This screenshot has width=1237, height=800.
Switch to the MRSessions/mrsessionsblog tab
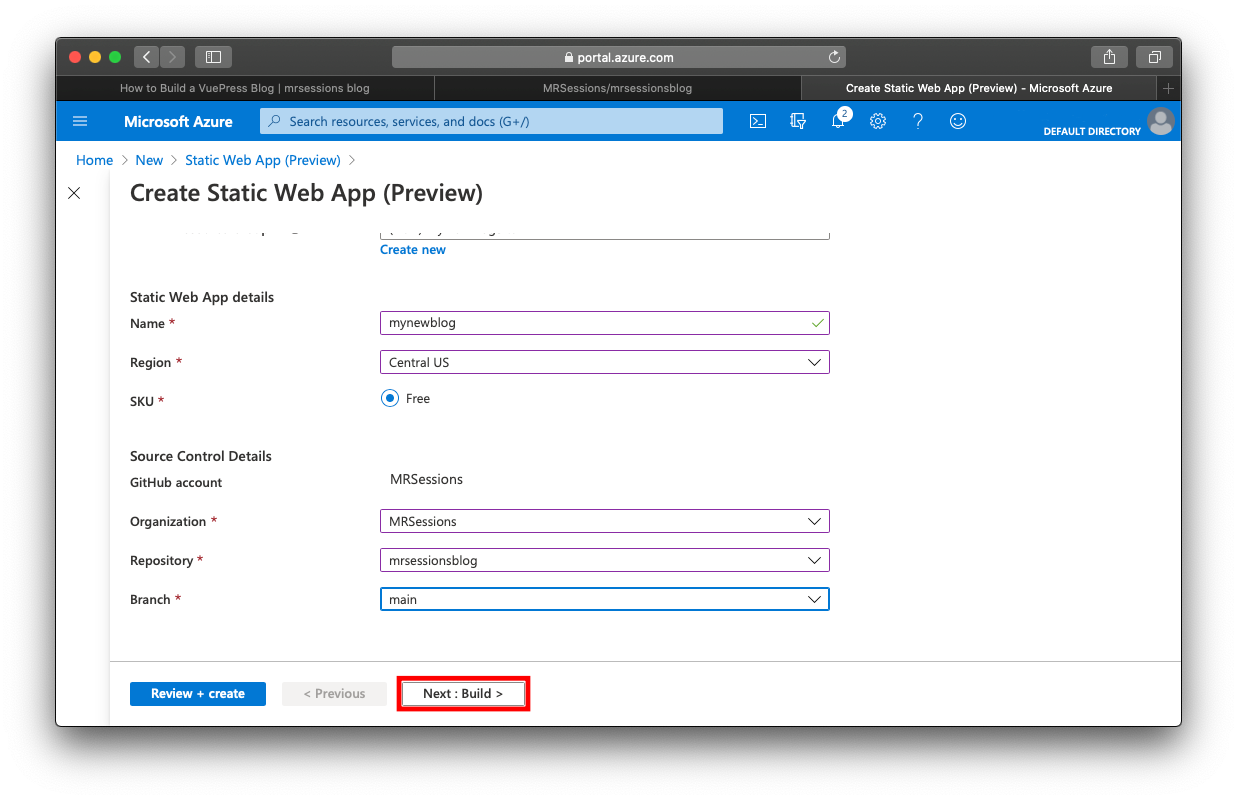coord(617,88)
